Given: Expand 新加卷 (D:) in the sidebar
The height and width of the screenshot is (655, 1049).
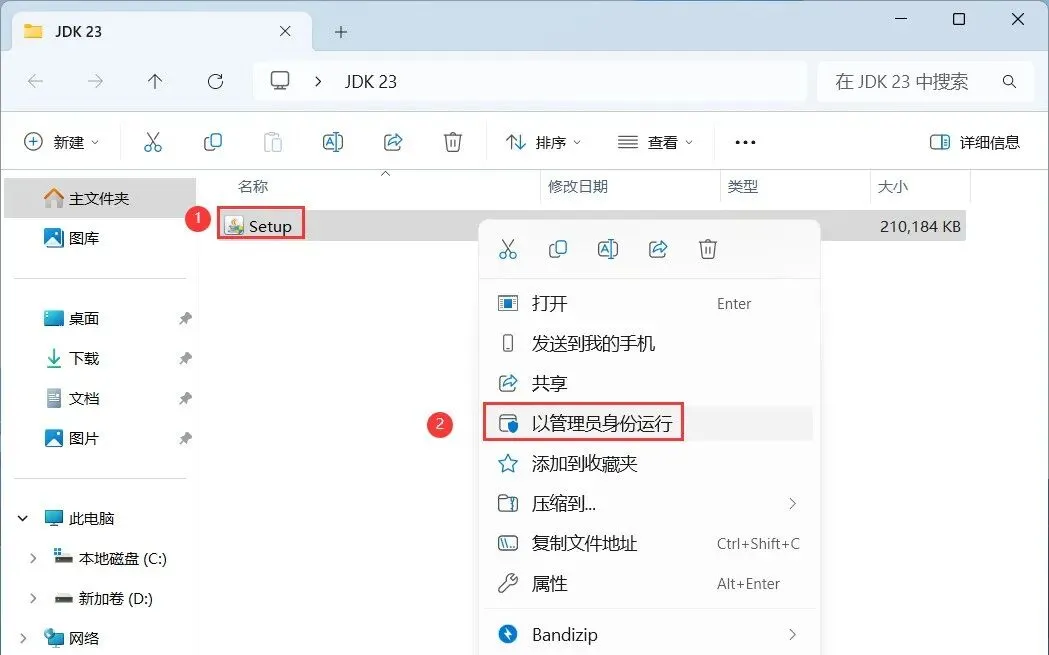Looking at the screenshot, I should tap(33, 598).
